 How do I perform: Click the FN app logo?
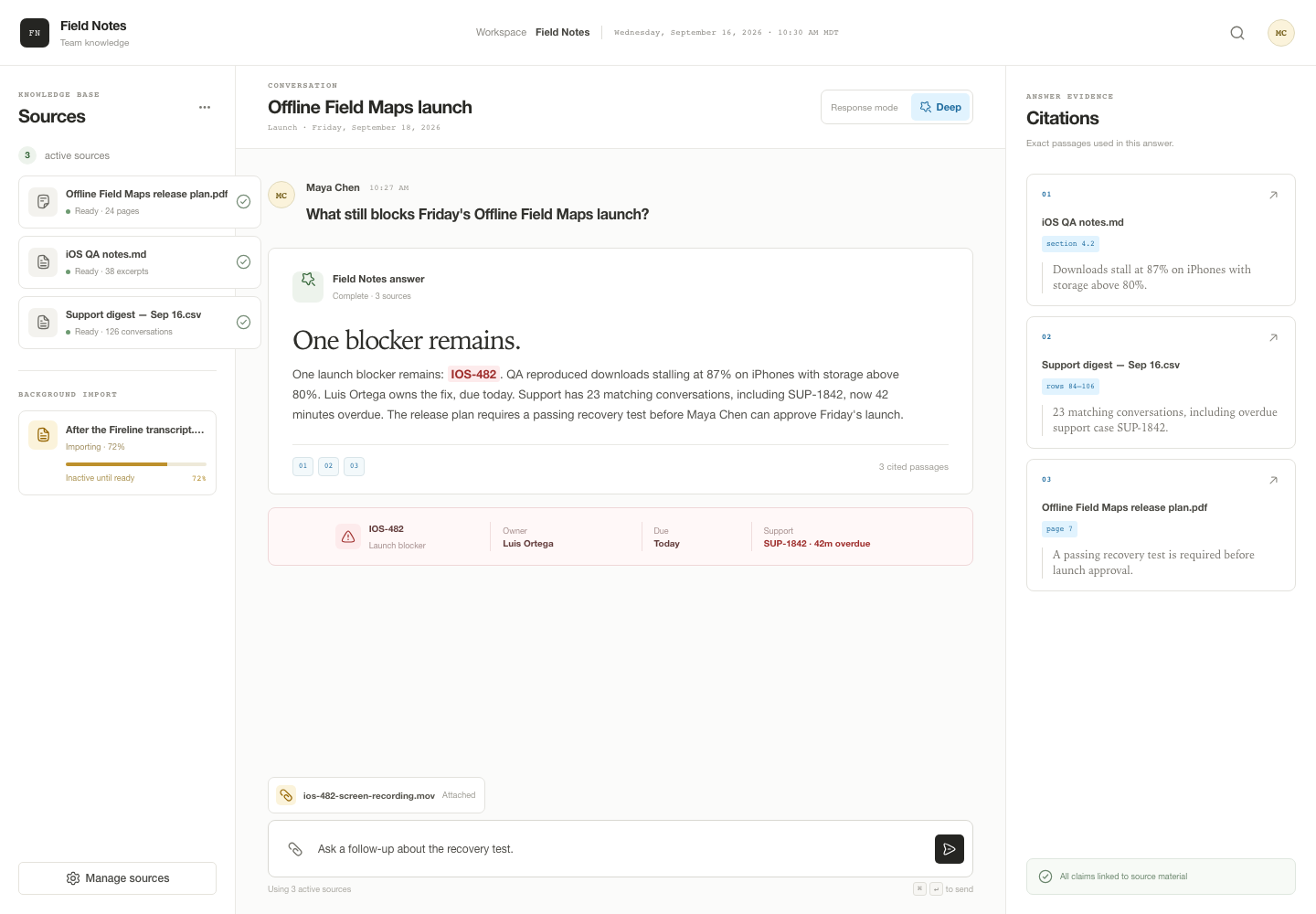35,33
